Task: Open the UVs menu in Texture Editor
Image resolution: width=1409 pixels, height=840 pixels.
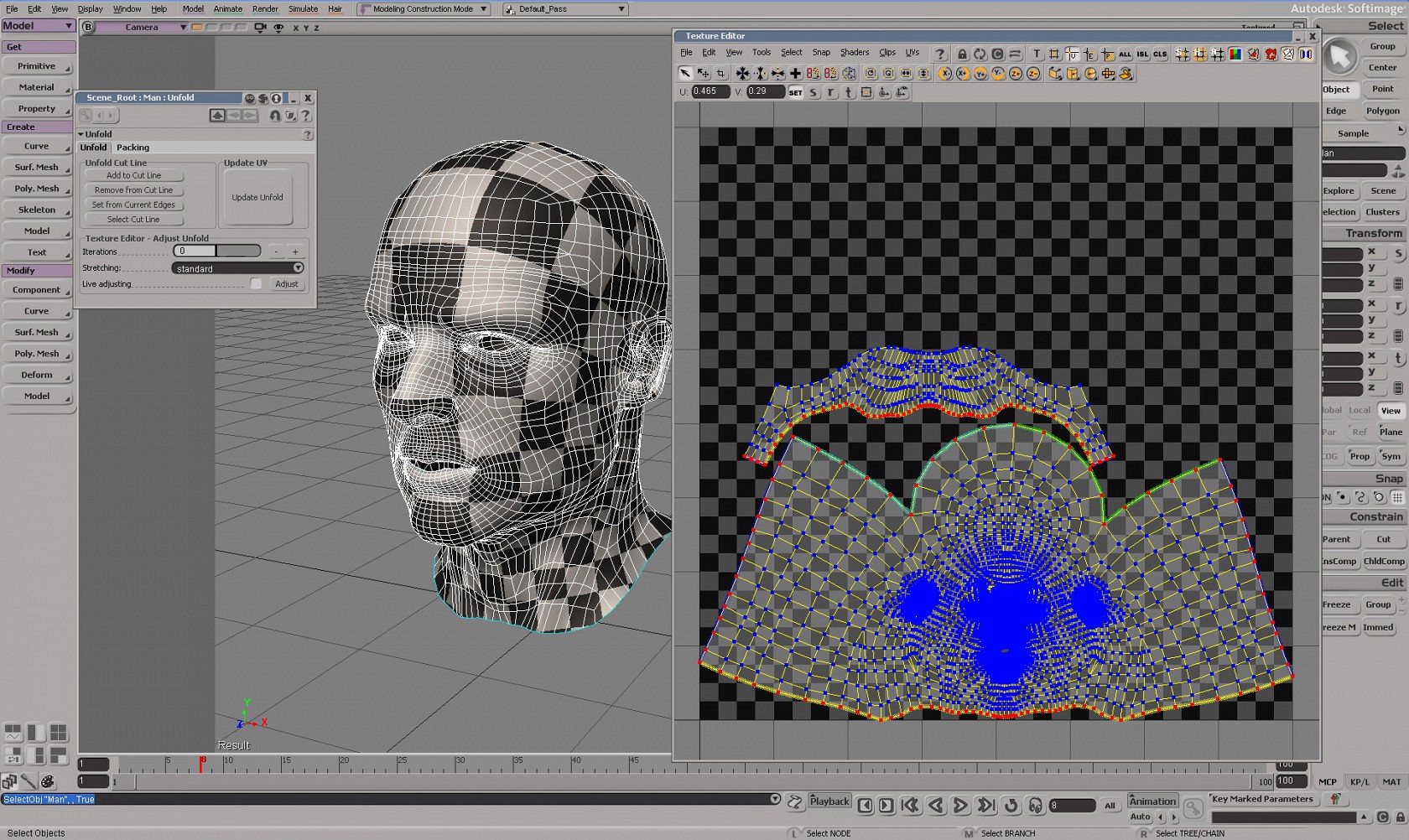Action: pyautogui.click(x=912, y=53)
